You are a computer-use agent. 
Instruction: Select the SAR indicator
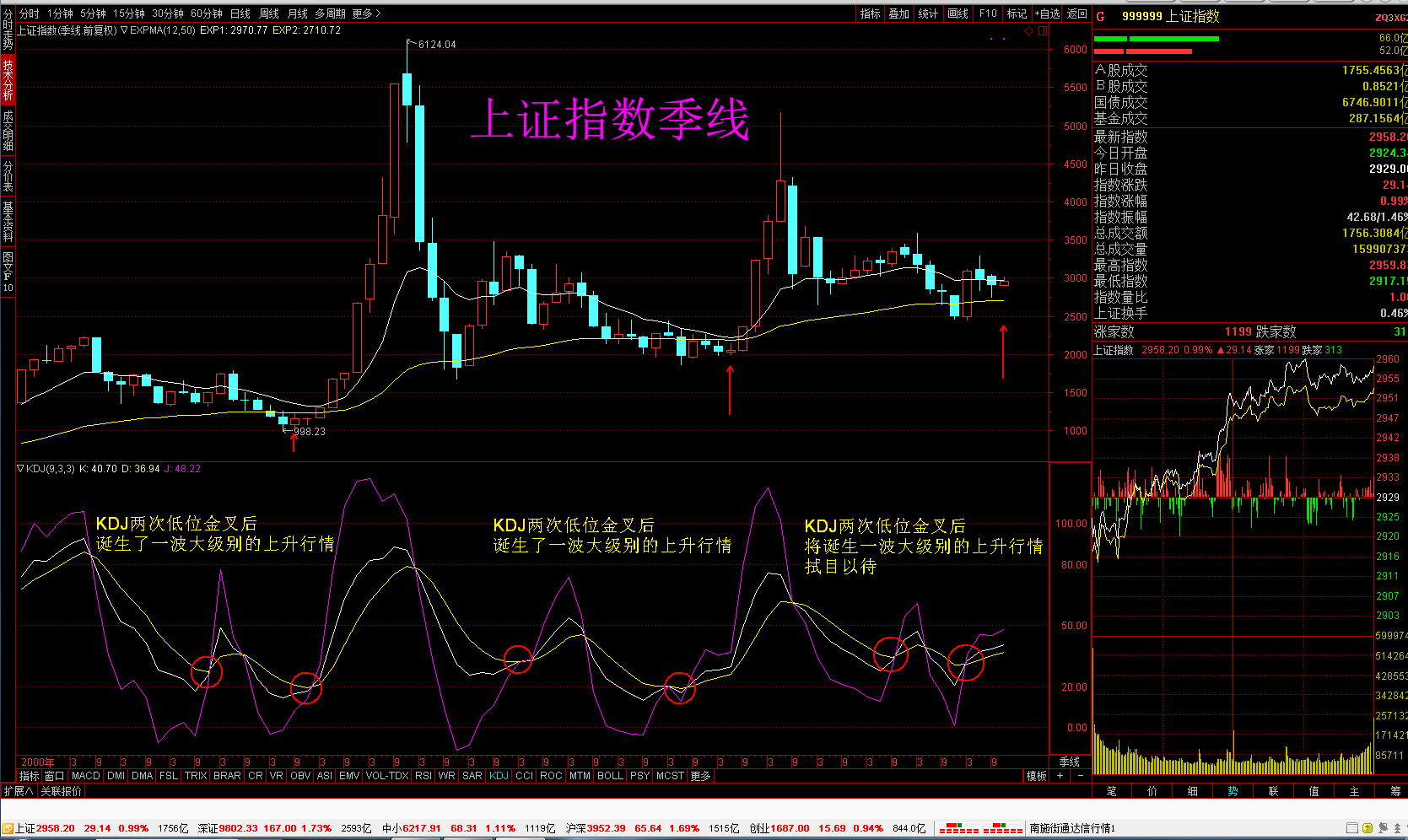click(472, 775)
